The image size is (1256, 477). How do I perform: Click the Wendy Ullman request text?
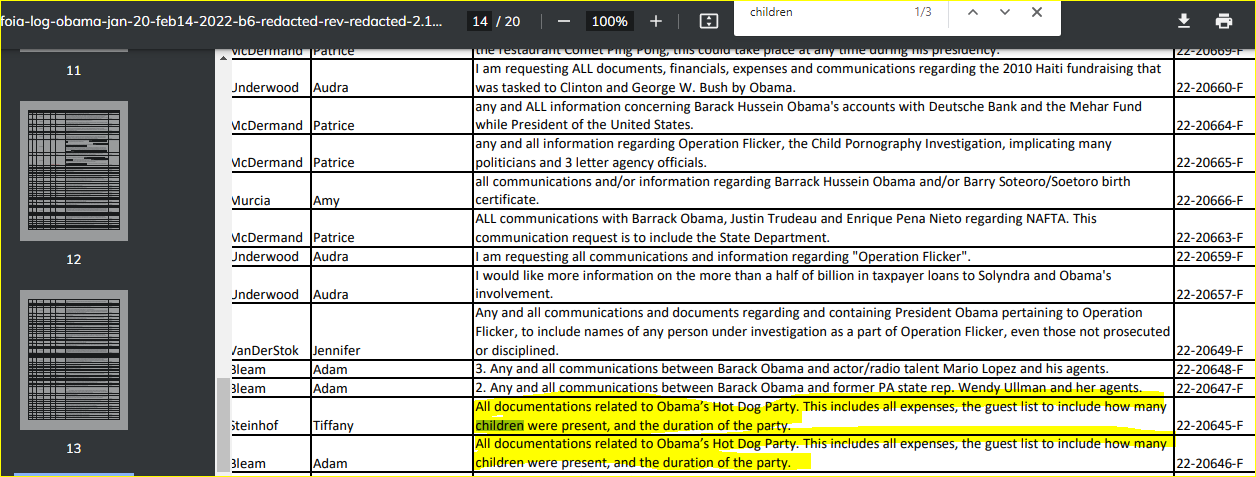tap(809, 388)
